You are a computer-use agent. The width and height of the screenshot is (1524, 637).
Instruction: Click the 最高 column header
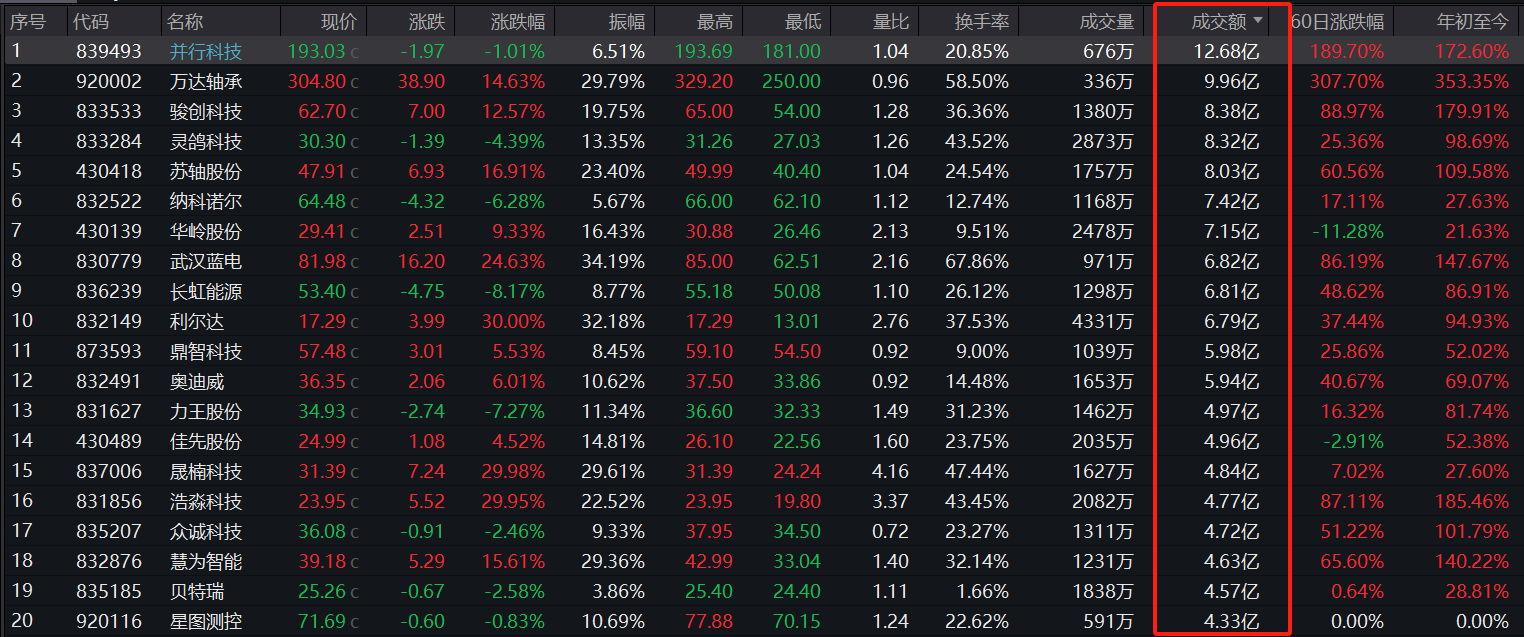[714, 21]
